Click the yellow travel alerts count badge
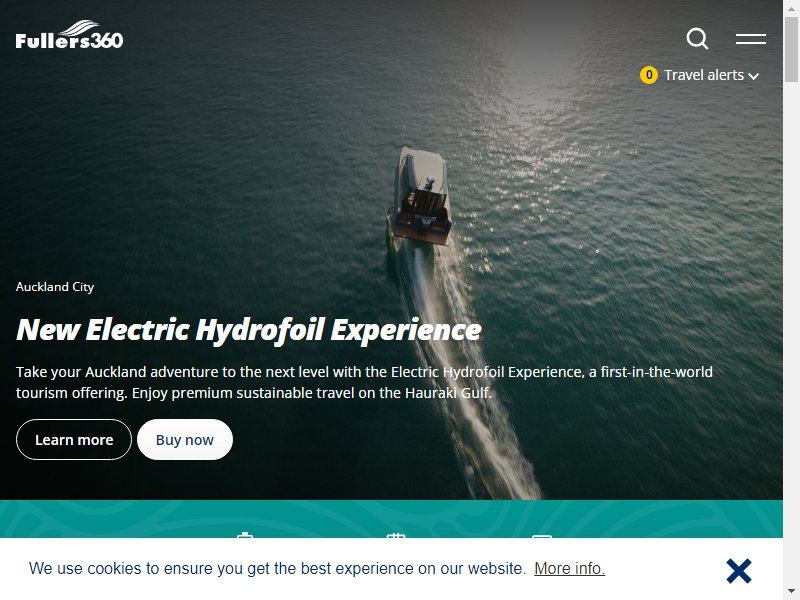This screenshot has width=800, height=600. [x=648, y=75]
